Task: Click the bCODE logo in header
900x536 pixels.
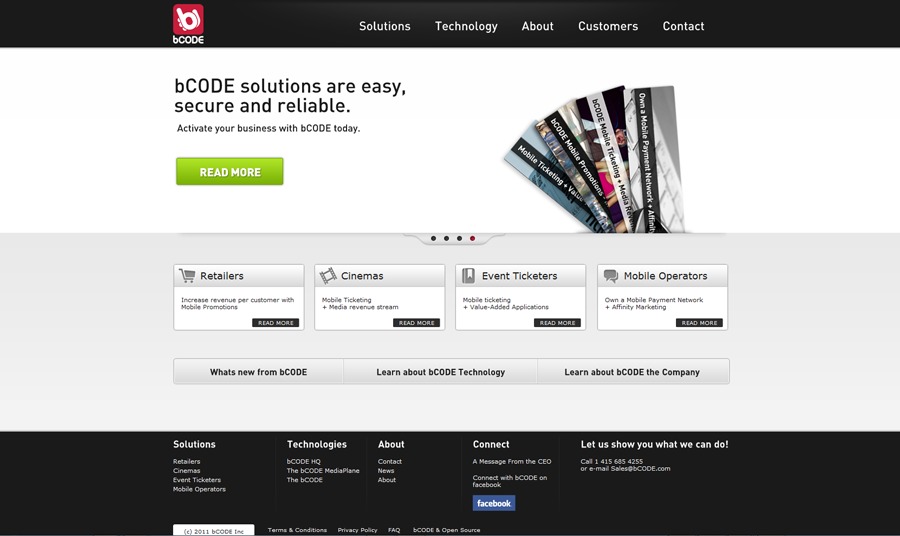Action: pyautogui.click(x=188, y=24)
